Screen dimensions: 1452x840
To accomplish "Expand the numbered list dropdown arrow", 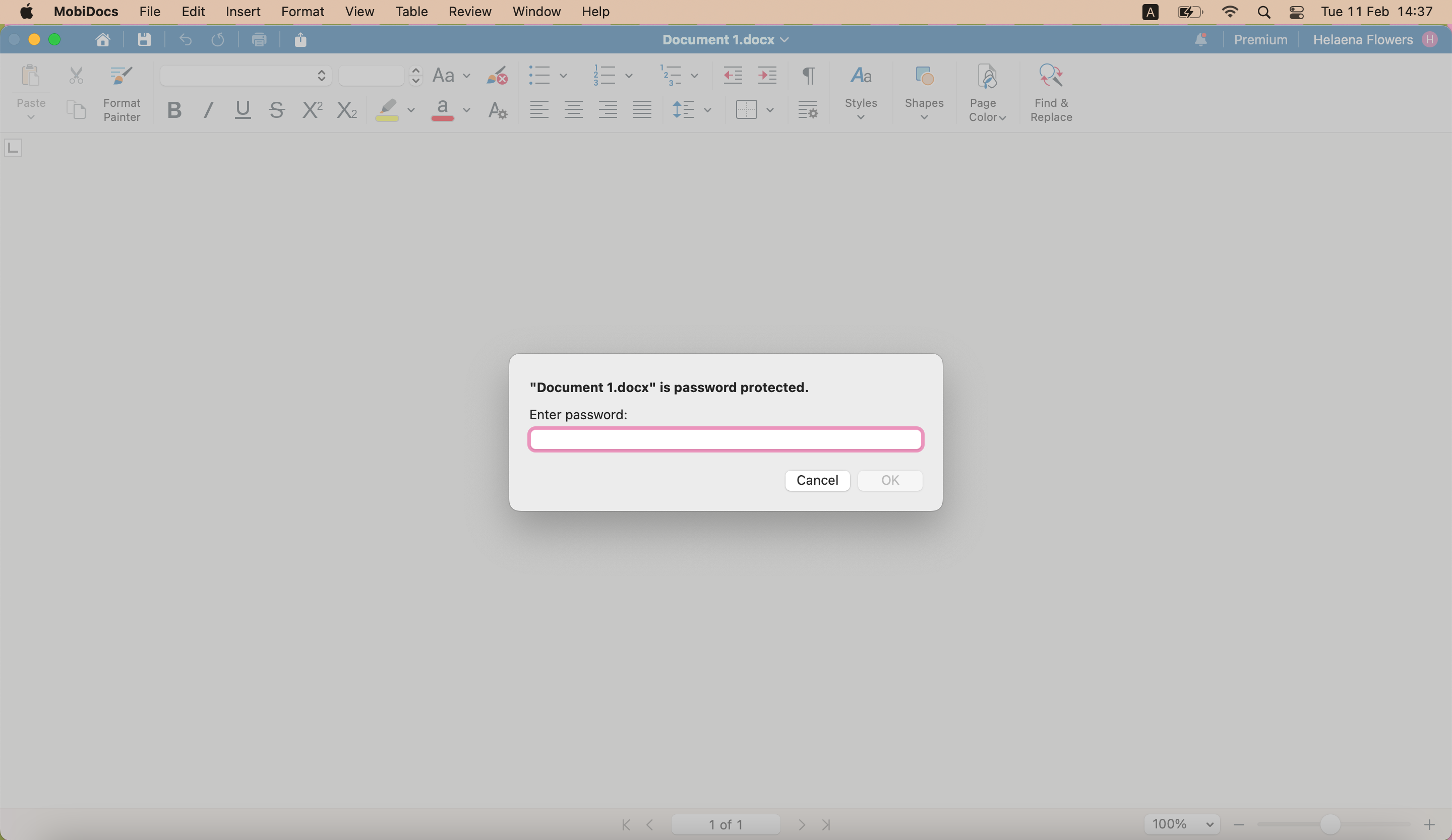I will pyautogui.click(x=629, y=76).
